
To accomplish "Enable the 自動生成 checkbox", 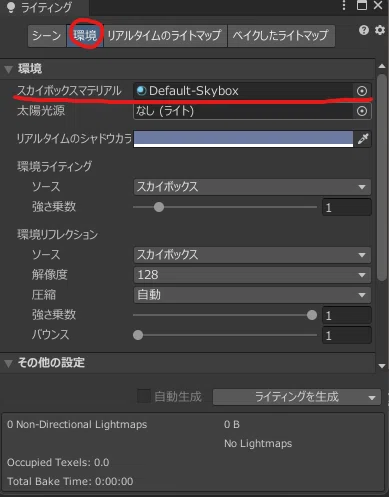I will click(x=144, y=396).
